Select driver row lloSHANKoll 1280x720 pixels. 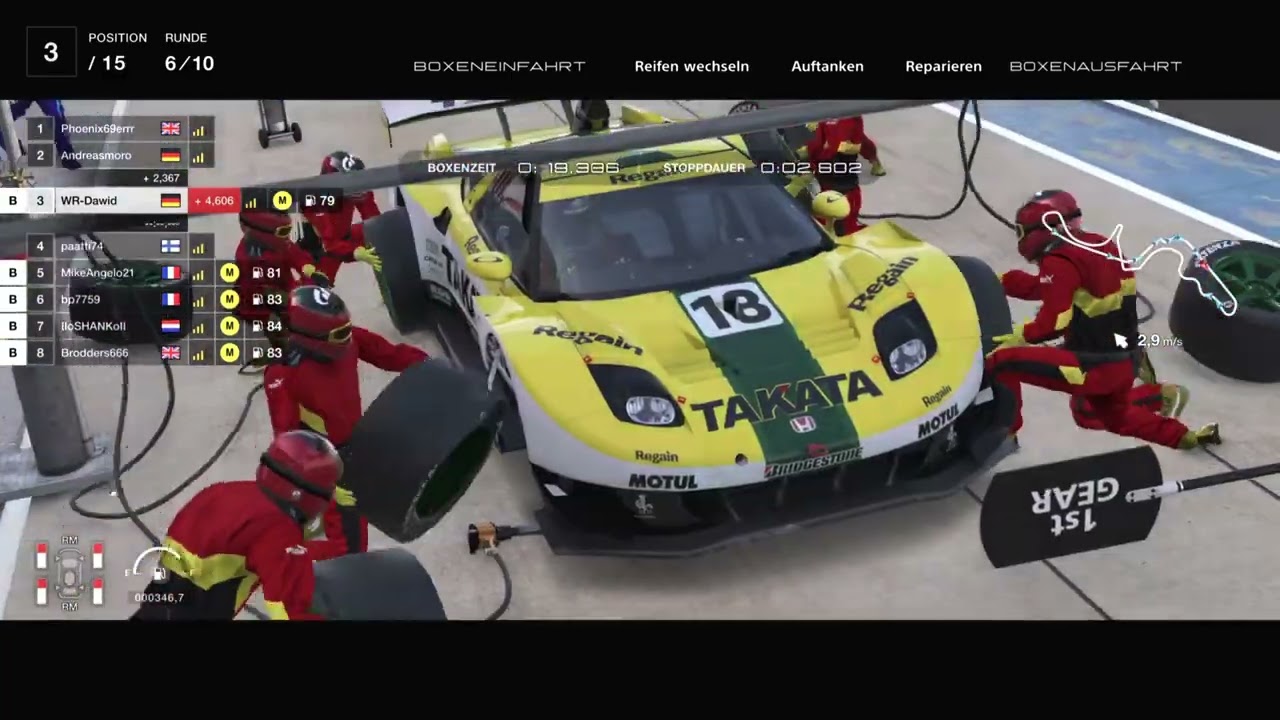click(x=147, y=326)
